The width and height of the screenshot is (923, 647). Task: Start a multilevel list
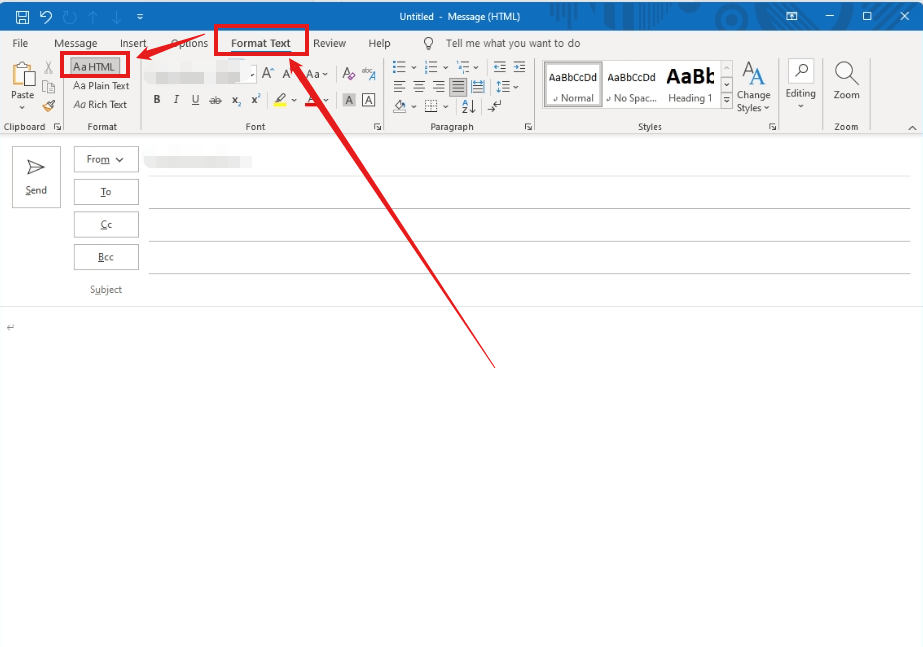pos(463,67)
